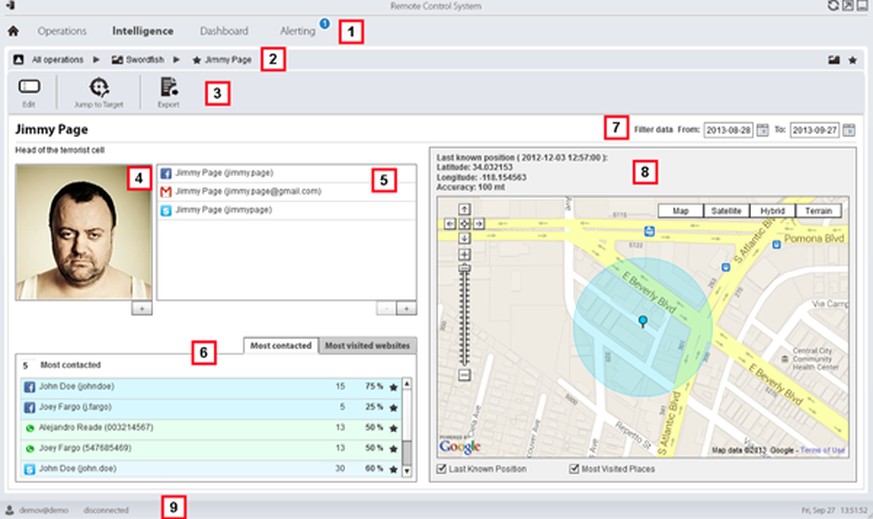Click the Edit toolbar icon

28,88
